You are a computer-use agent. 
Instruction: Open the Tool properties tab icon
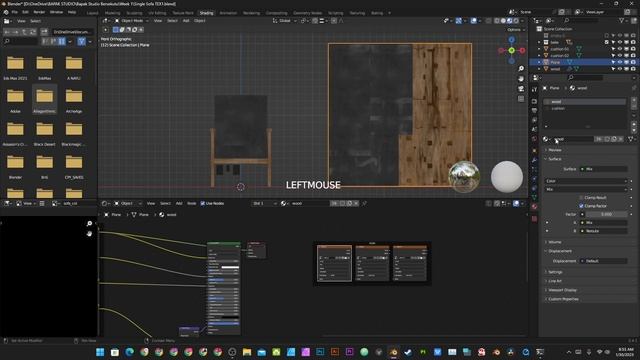point(534,89)
